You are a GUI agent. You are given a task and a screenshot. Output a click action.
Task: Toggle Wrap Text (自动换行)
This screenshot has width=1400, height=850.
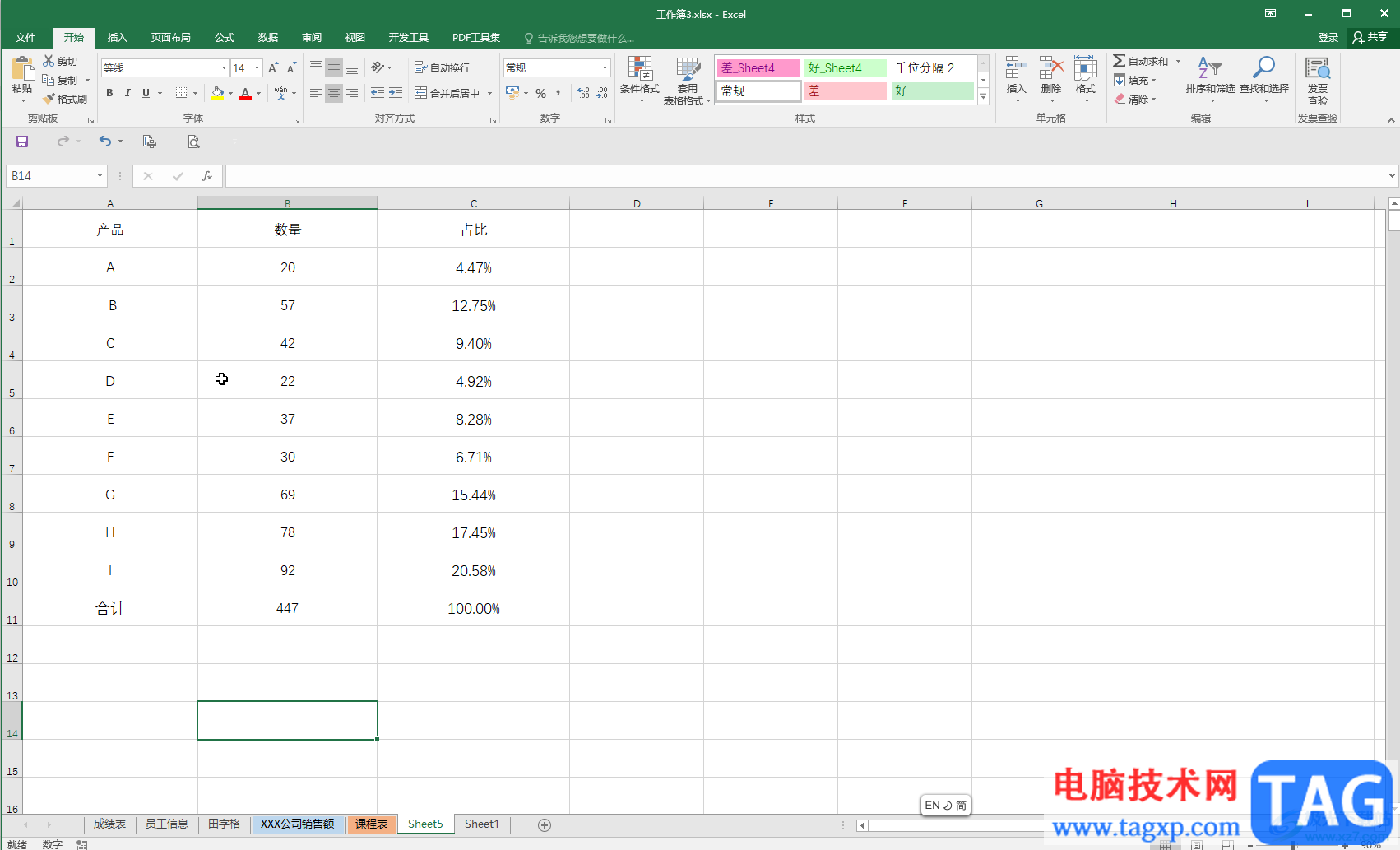[x=443, y=67]
